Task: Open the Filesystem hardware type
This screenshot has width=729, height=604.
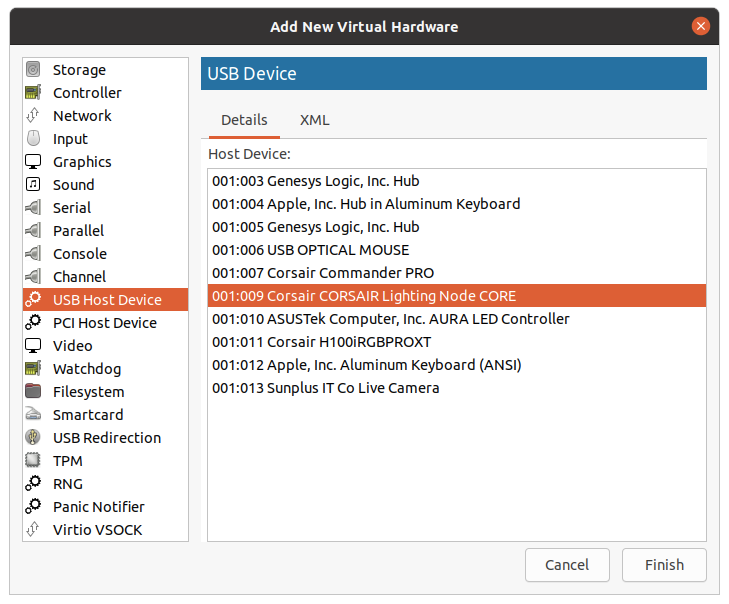Action: (x=88, y=392)
